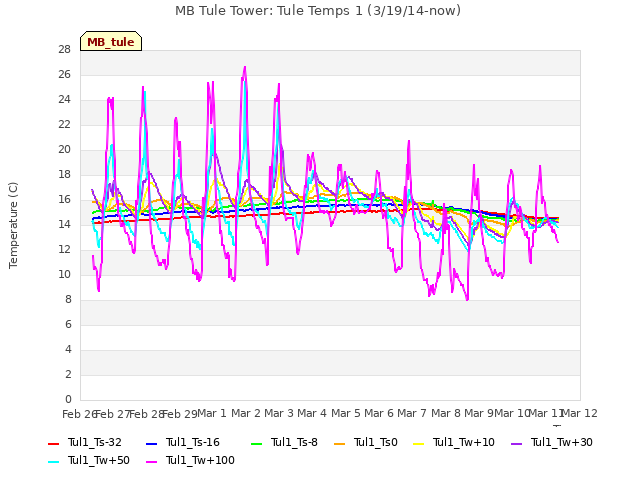Click the yellow Tul1_Tw+10 legend swatch
Screen dimensions: 640x480
pos(418,443)
